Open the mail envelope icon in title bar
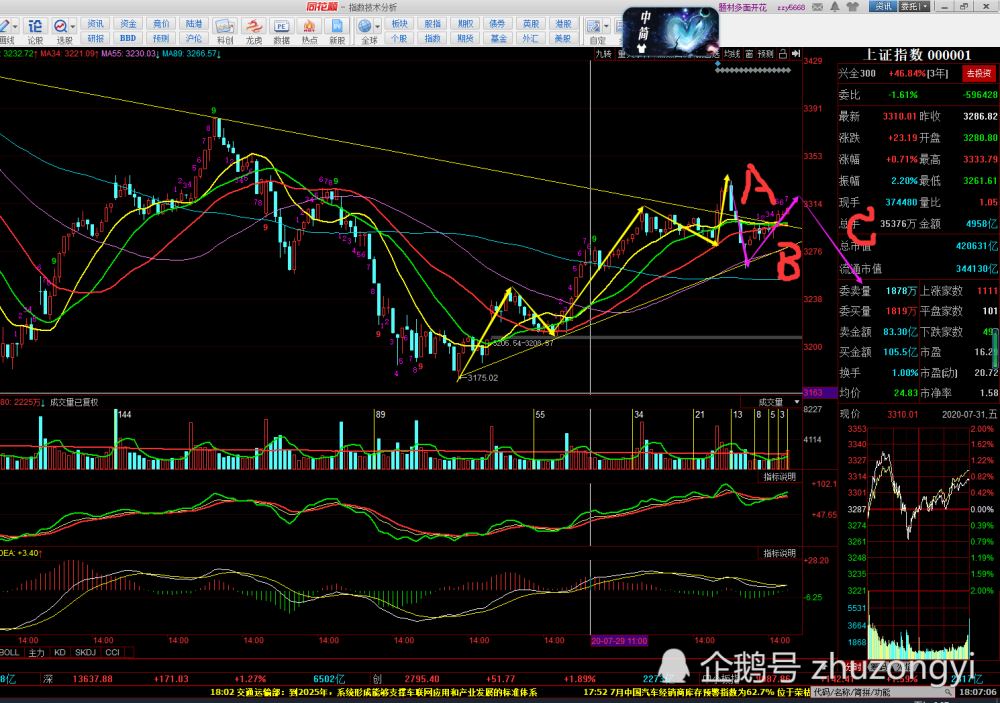 coord(818,6)
